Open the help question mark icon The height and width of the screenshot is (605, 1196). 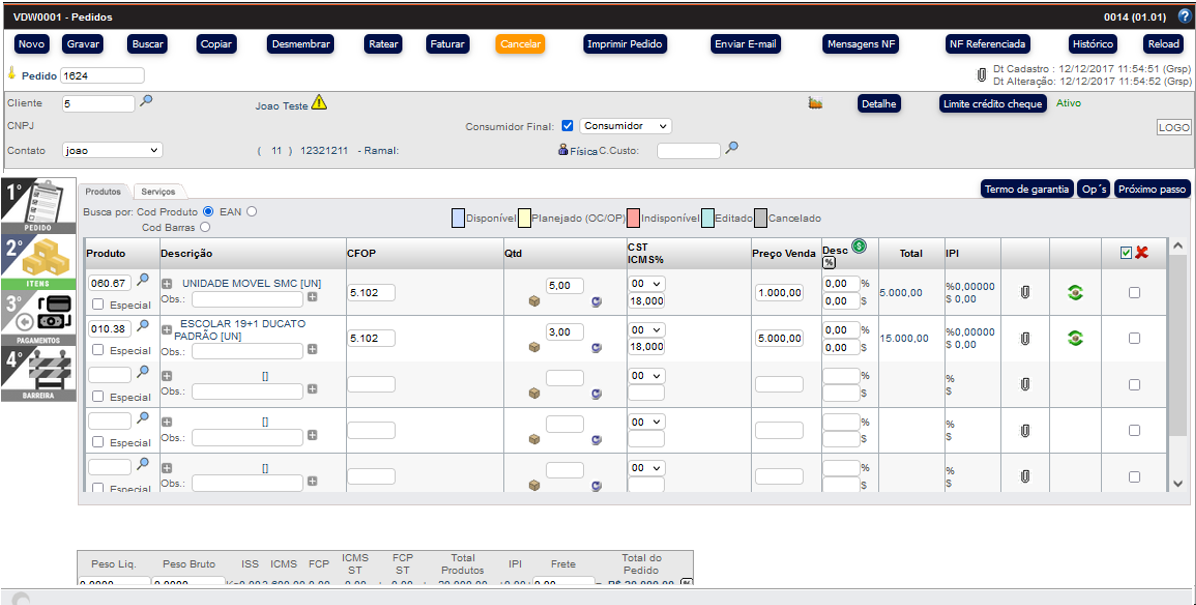[x=1184, y=17]
